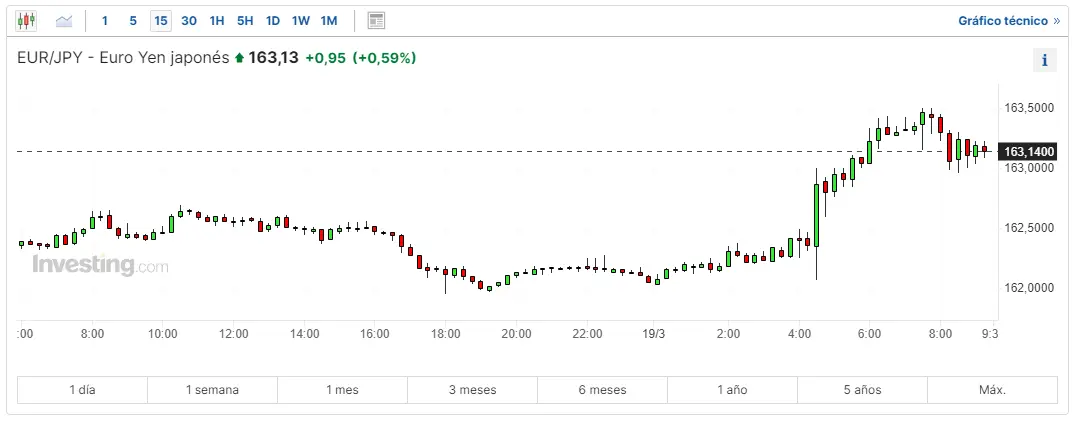Open the news table icon in toolbar
1075x423 pixels.
click(376, 21)
